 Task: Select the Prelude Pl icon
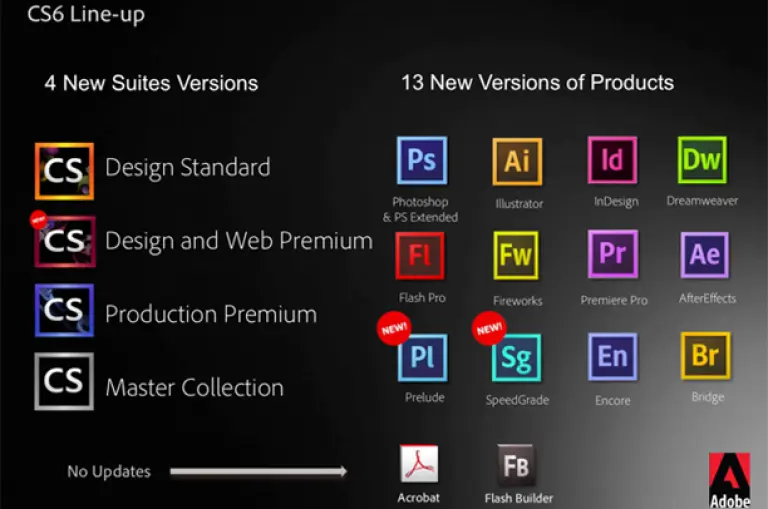[x=423, y=357]
